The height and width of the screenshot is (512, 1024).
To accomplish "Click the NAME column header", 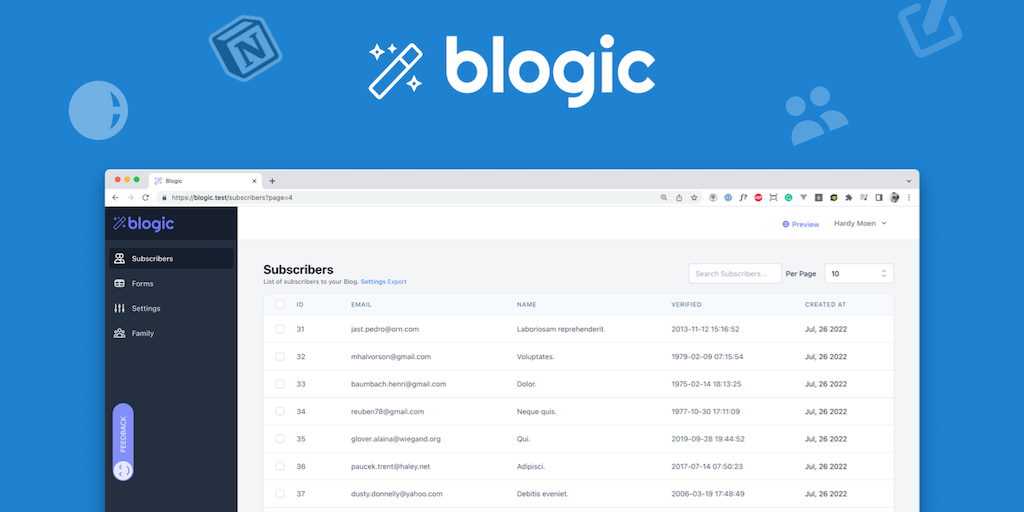I will 526,304.
